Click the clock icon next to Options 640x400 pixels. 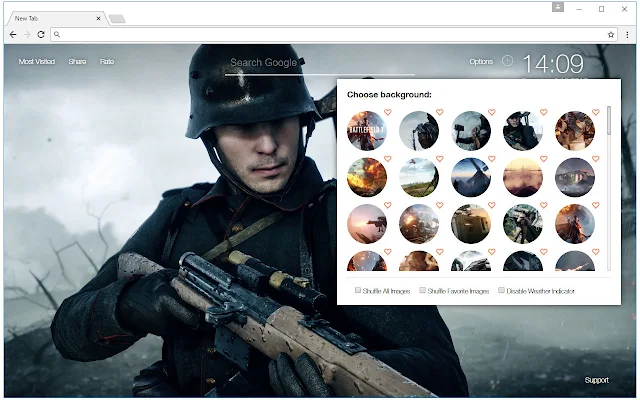coord(507,61)
